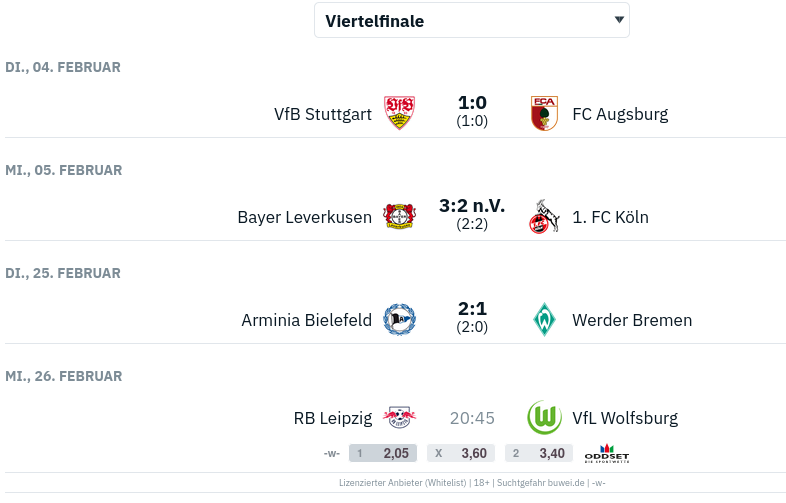Click the Oddset sponsor logo
Viewport: 786px width, 503px height.
point(607,453)
